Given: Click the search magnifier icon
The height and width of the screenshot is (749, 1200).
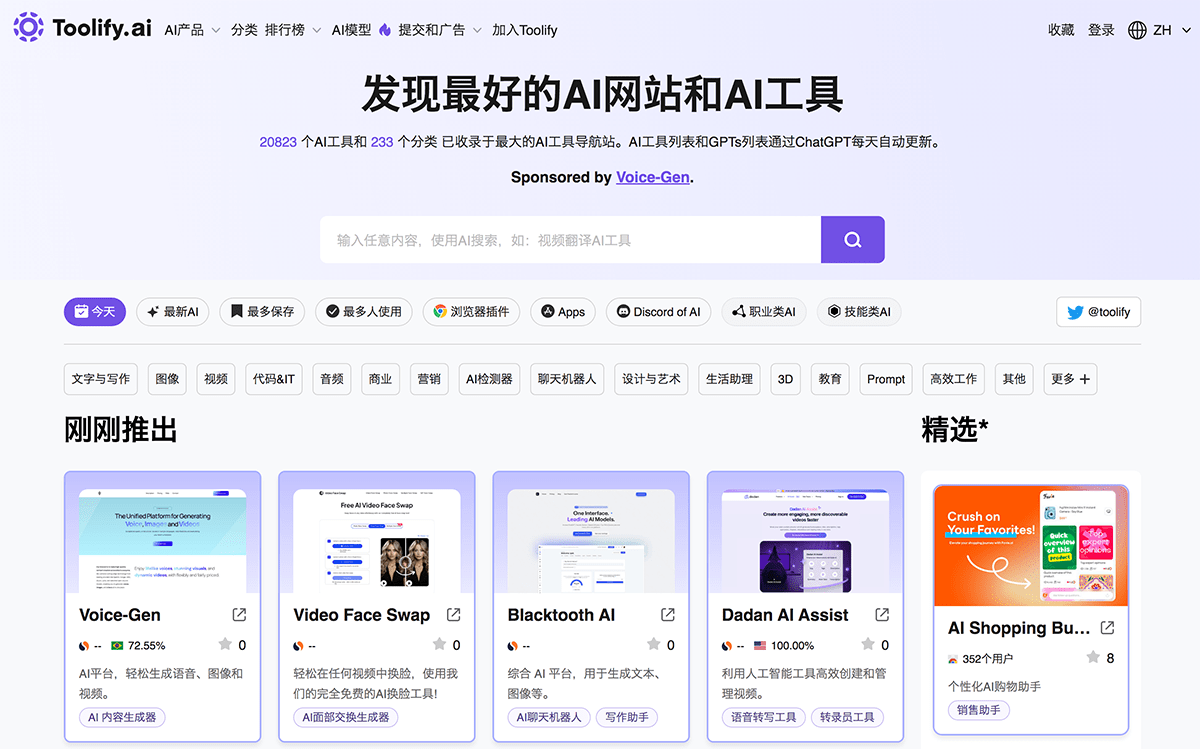Looking at the screenshot, I should 852,239.
